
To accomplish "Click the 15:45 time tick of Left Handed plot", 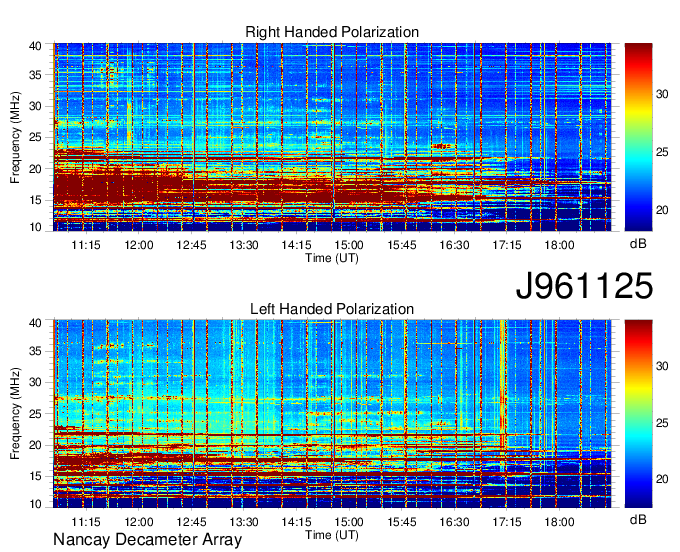I will point(402,522).
